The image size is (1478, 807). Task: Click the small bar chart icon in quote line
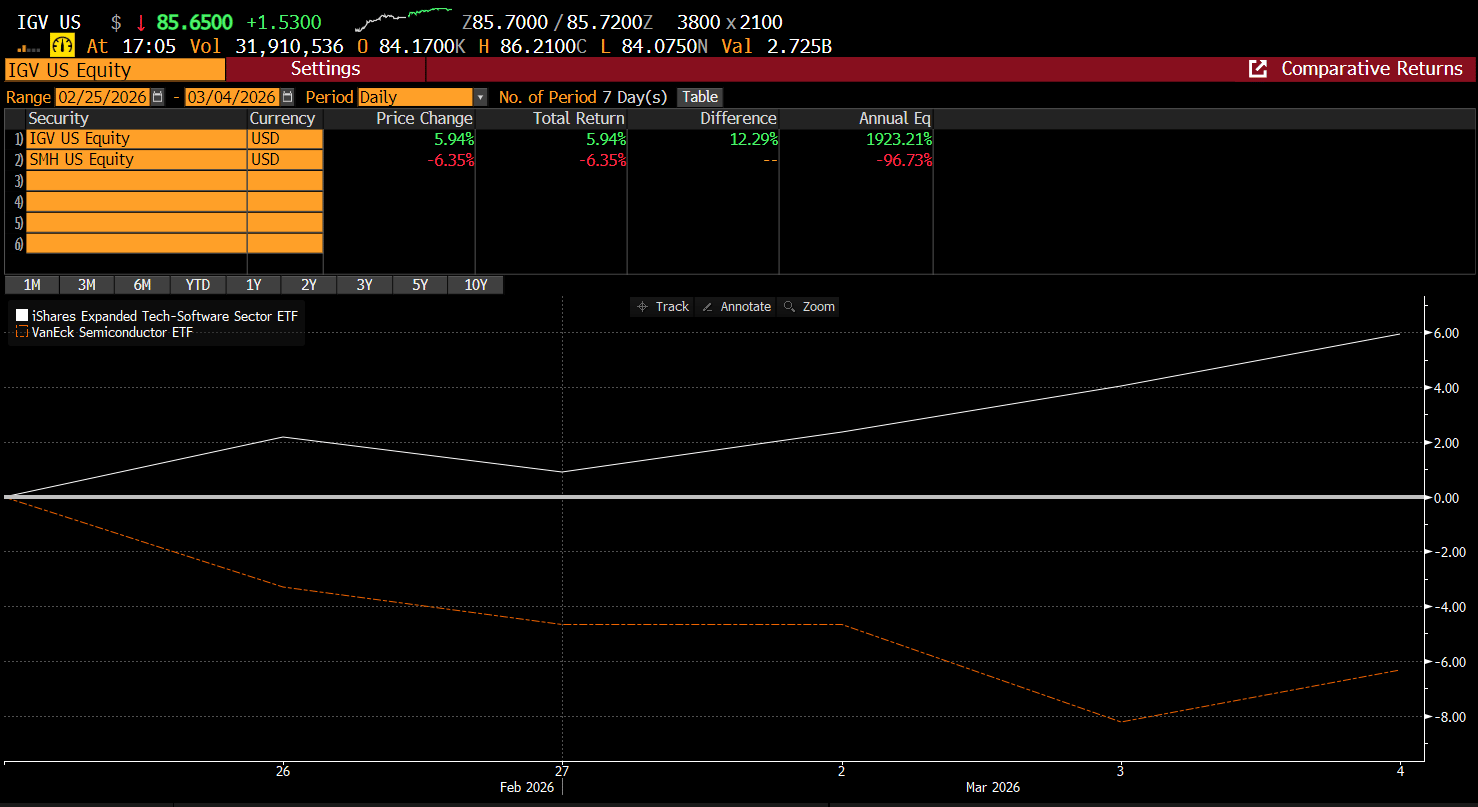click(x=31, y=48)
